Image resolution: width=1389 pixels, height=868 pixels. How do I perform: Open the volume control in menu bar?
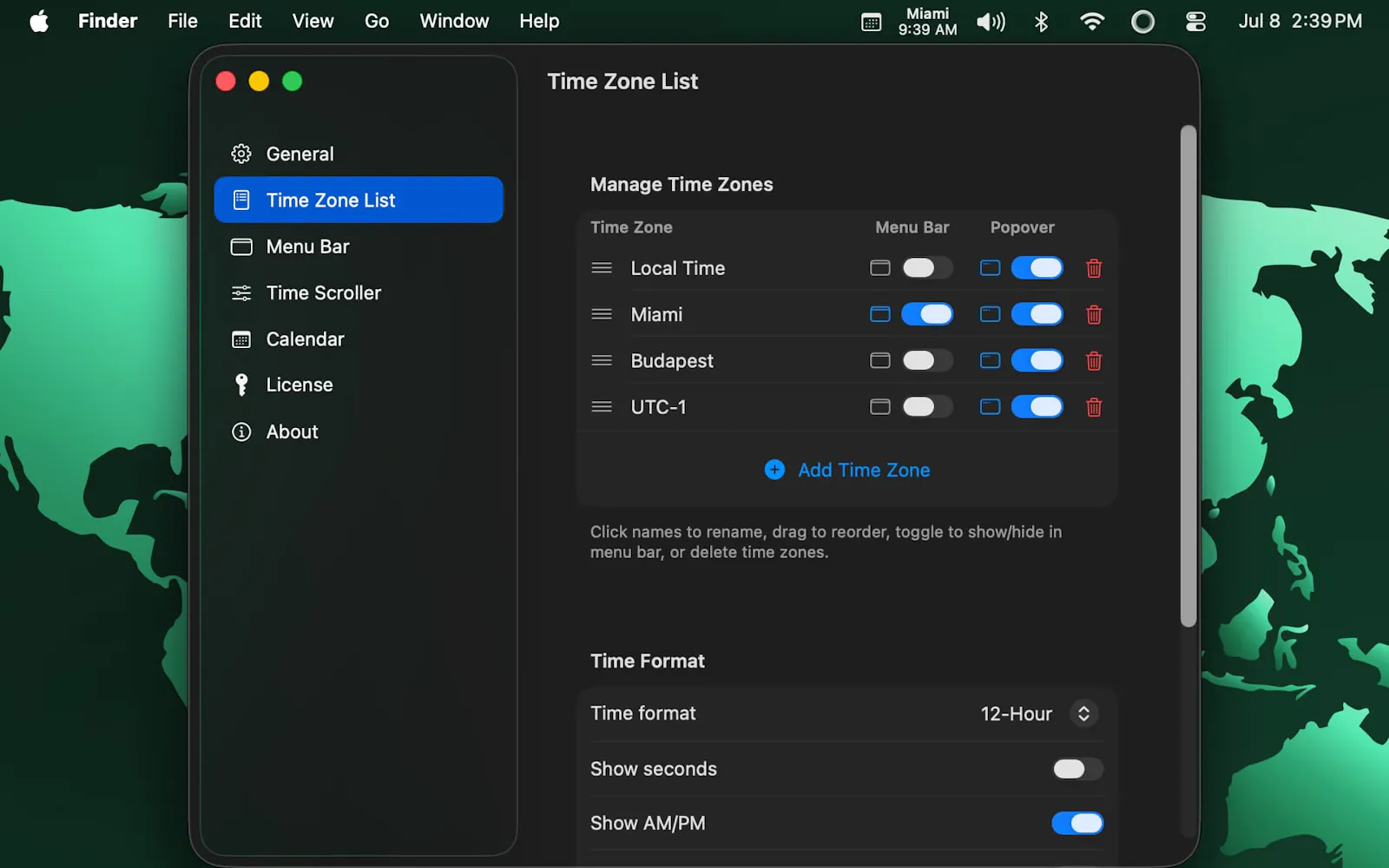pyautogui.click(x=991, y=22)
